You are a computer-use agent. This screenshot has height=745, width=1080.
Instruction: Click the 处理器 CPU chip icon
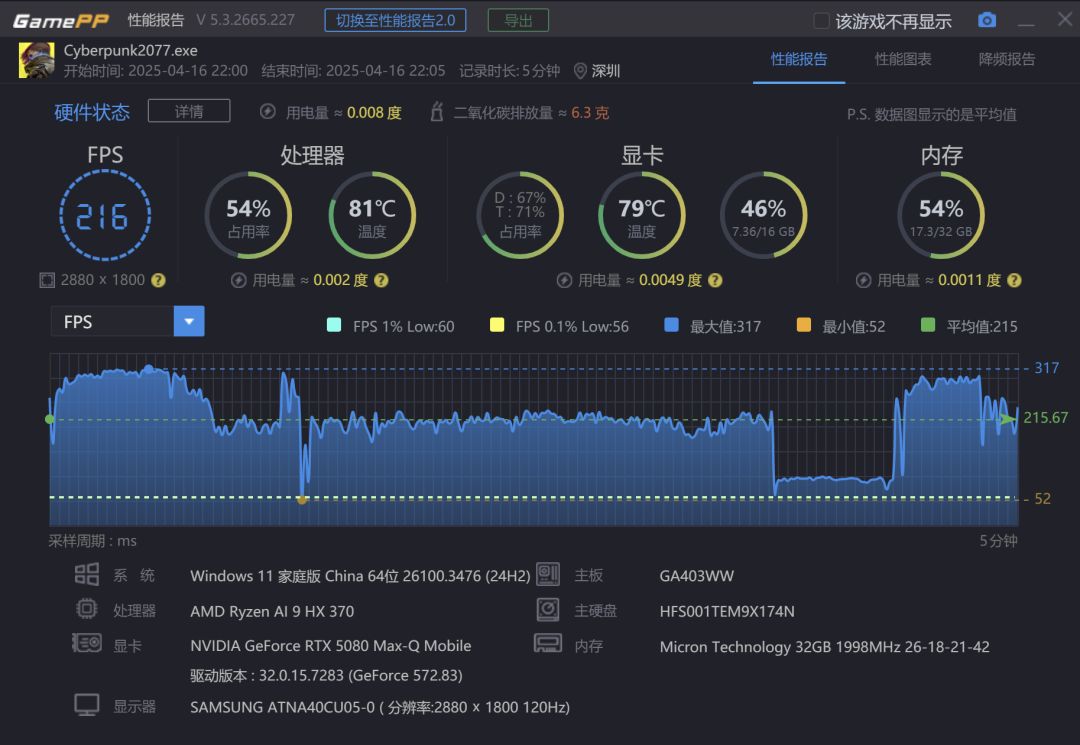87,609
